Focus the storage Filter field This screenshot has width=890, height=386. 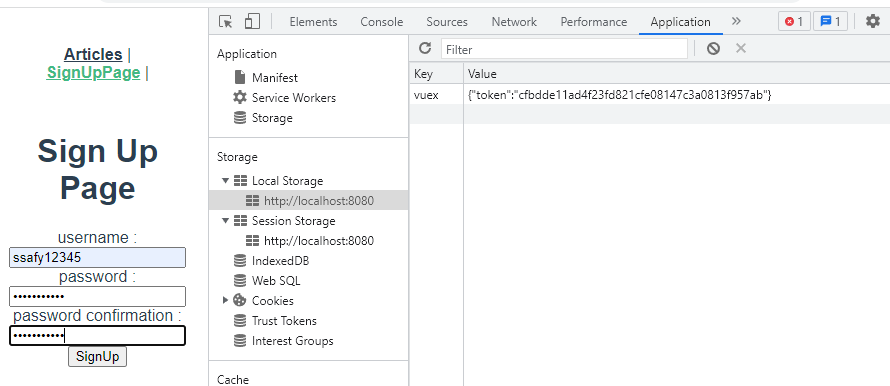click(564, 49)
